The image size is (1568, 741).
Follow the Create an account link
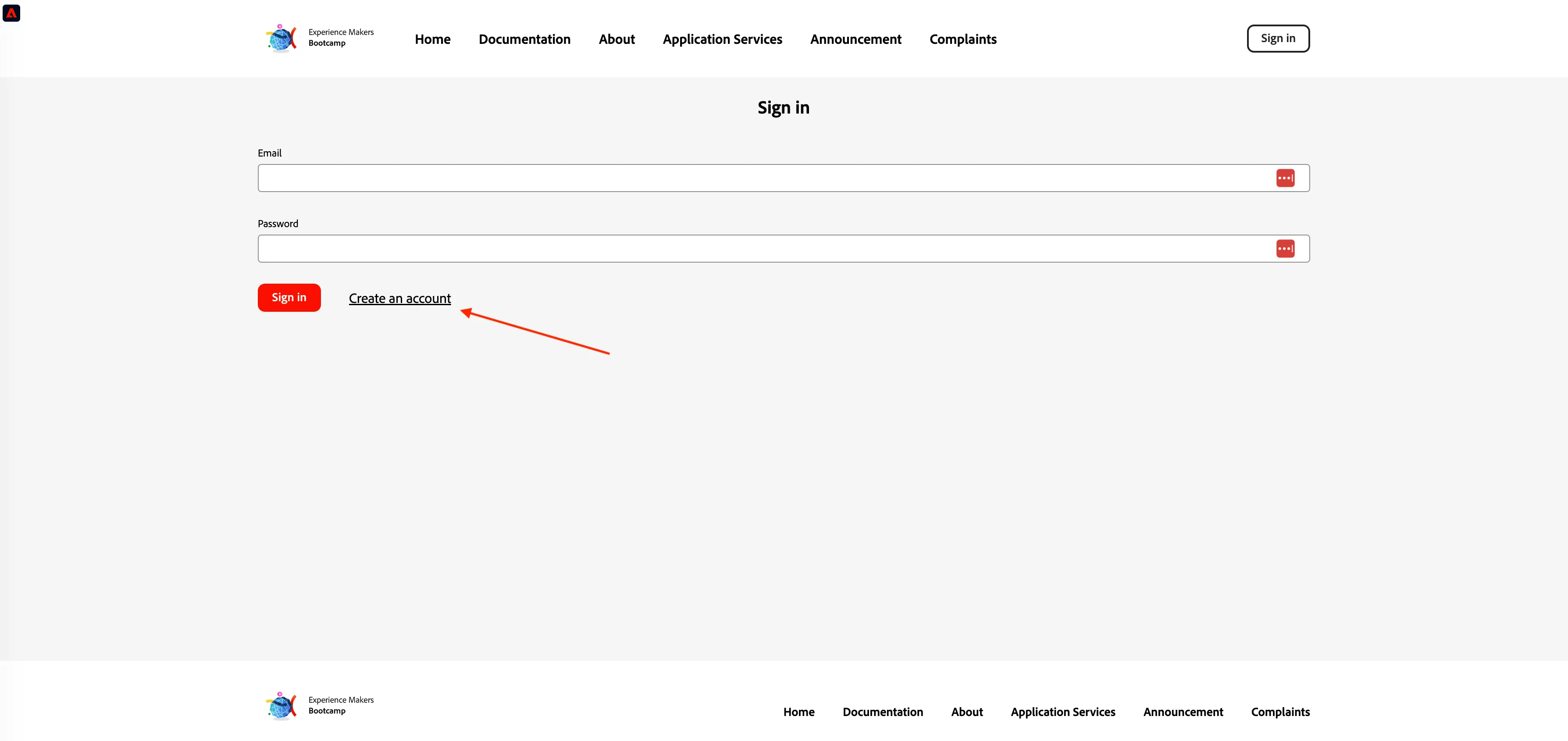pyautogui.click(x=400, y=298)
